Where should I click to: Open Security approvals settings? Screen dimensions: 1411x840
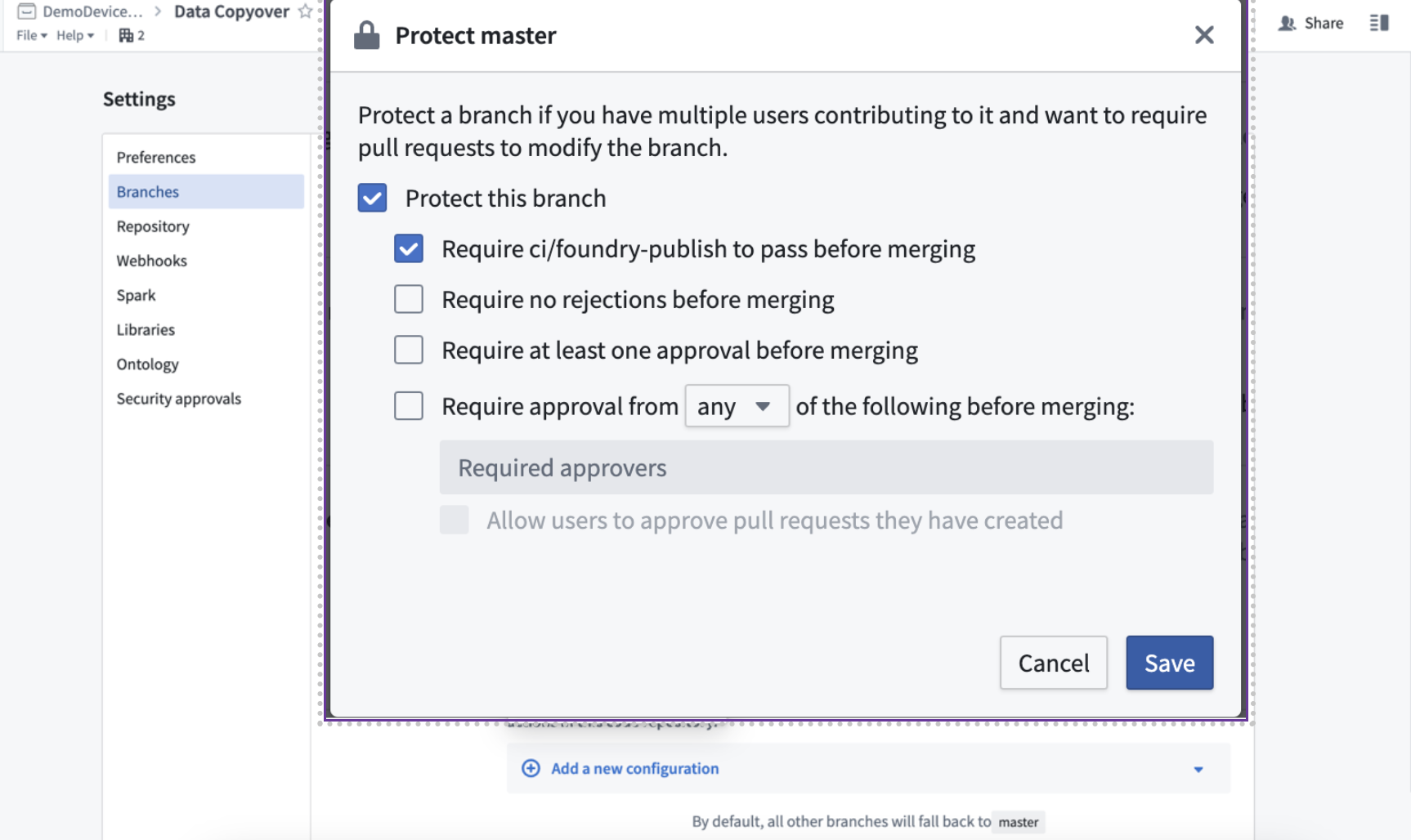pos(179,399)
